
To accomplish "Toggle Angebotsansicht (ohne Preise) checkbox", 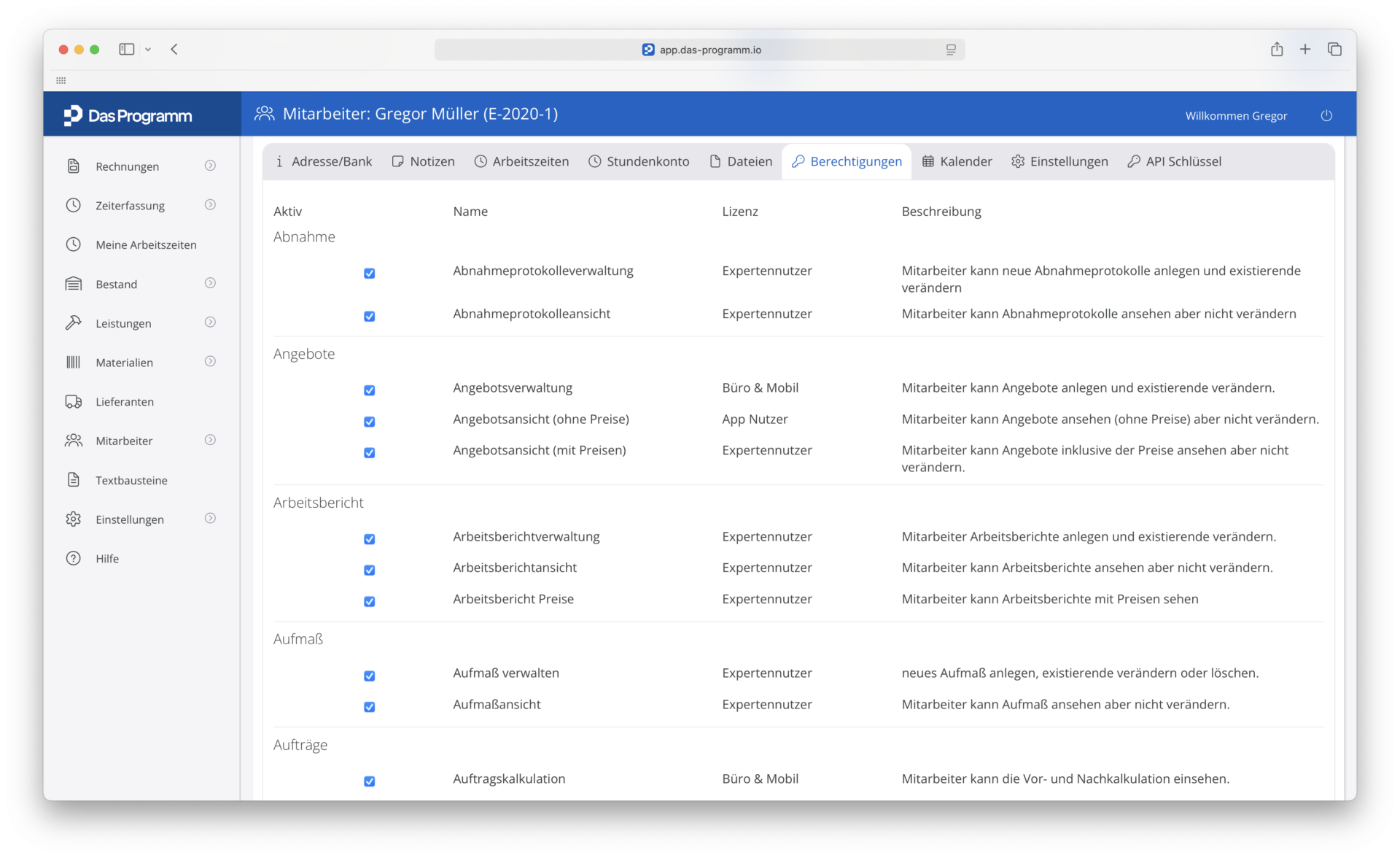I will 370,422.
